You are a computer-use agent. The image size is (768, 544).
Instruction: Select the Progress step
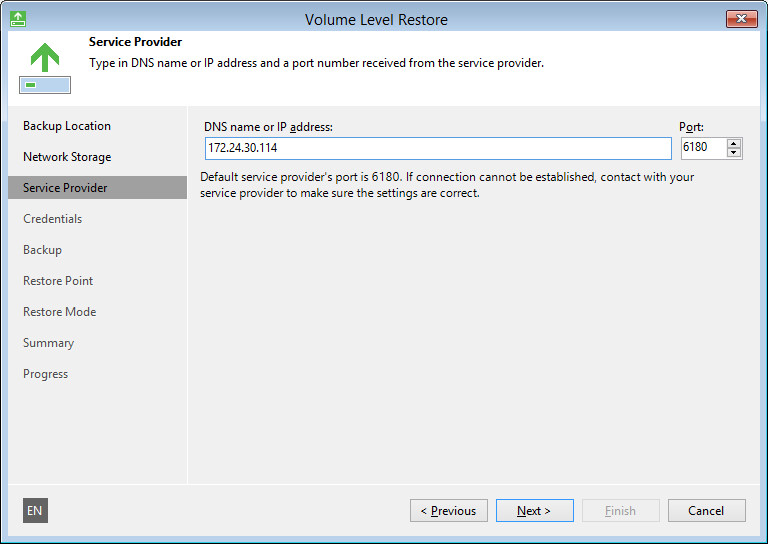[x=46, y=374]
